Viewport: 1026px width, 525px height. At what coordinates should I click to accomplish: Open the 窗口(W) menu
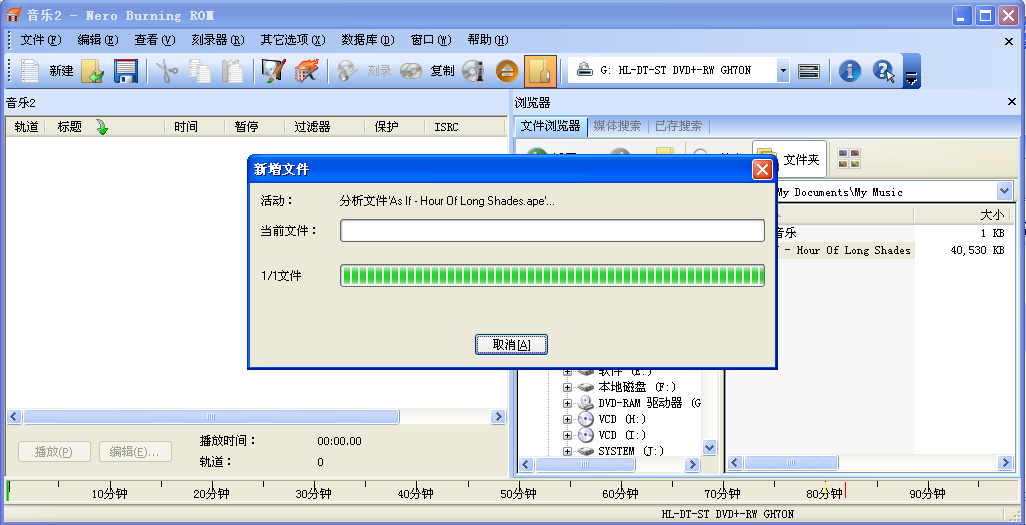coord(431,40)
